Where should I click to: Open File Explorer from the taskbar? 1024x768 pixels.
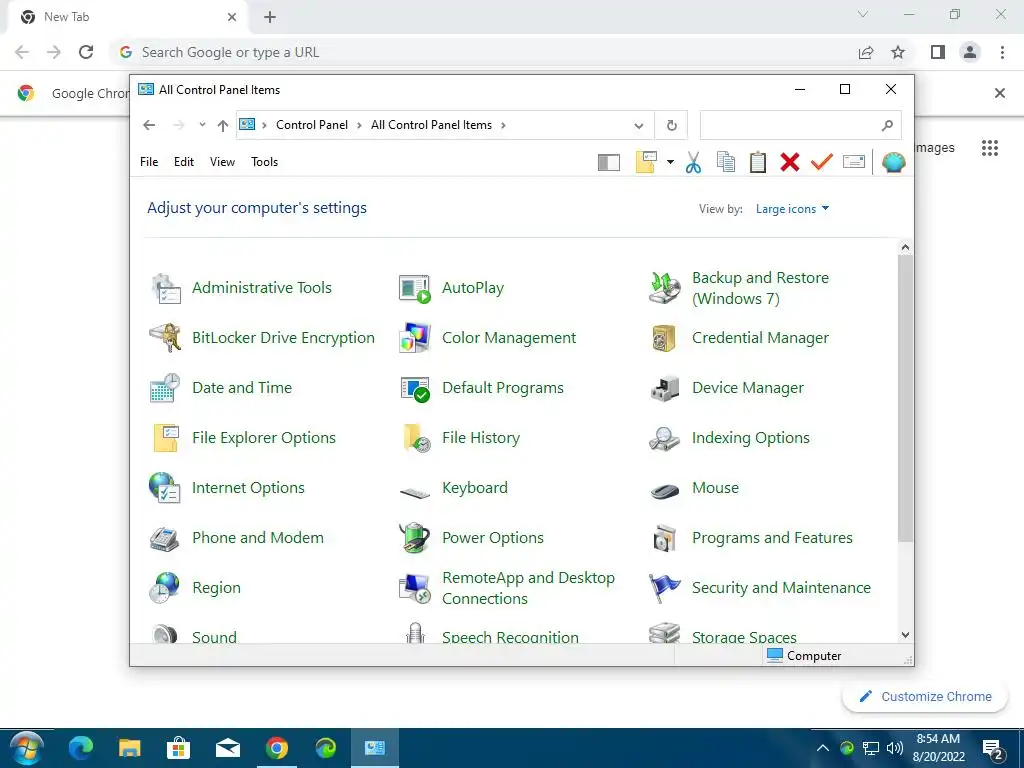pyautogui.click(x=129, y=748)
